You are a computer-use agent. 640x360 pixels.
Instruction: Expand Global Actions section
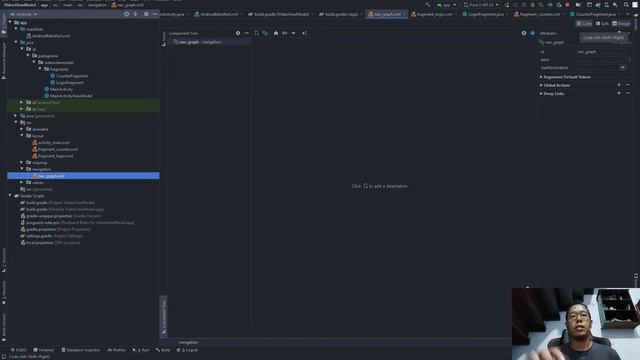pos(541,85)
